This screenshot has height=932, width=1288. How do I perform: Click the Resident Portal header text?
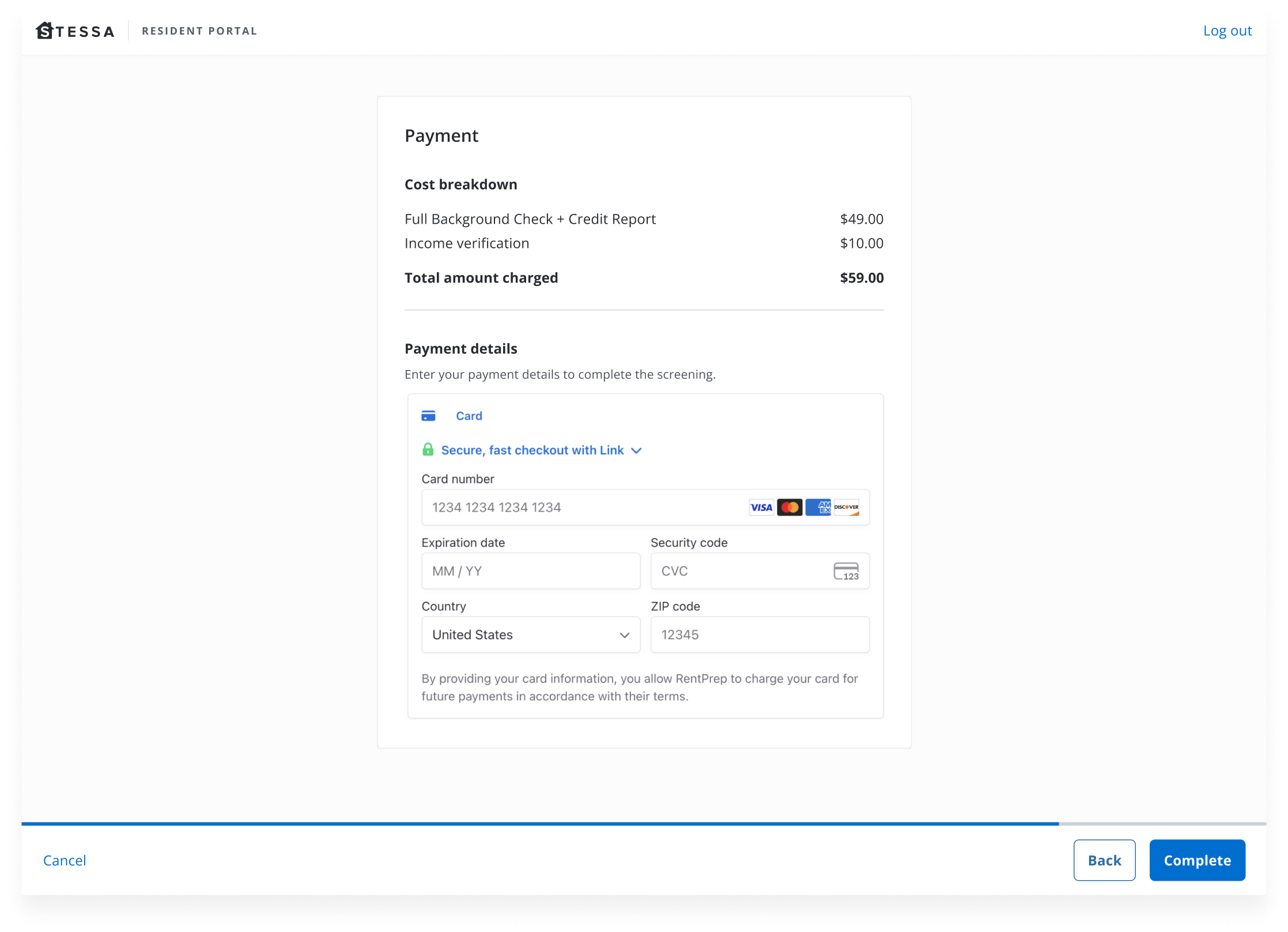tap(199, 31)
